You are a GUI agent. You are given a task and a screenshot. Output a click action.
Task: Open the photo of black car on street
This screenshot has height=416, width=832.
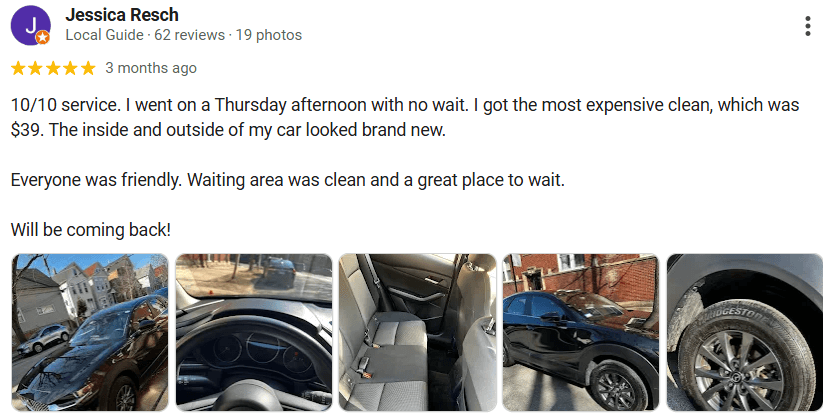90,333
